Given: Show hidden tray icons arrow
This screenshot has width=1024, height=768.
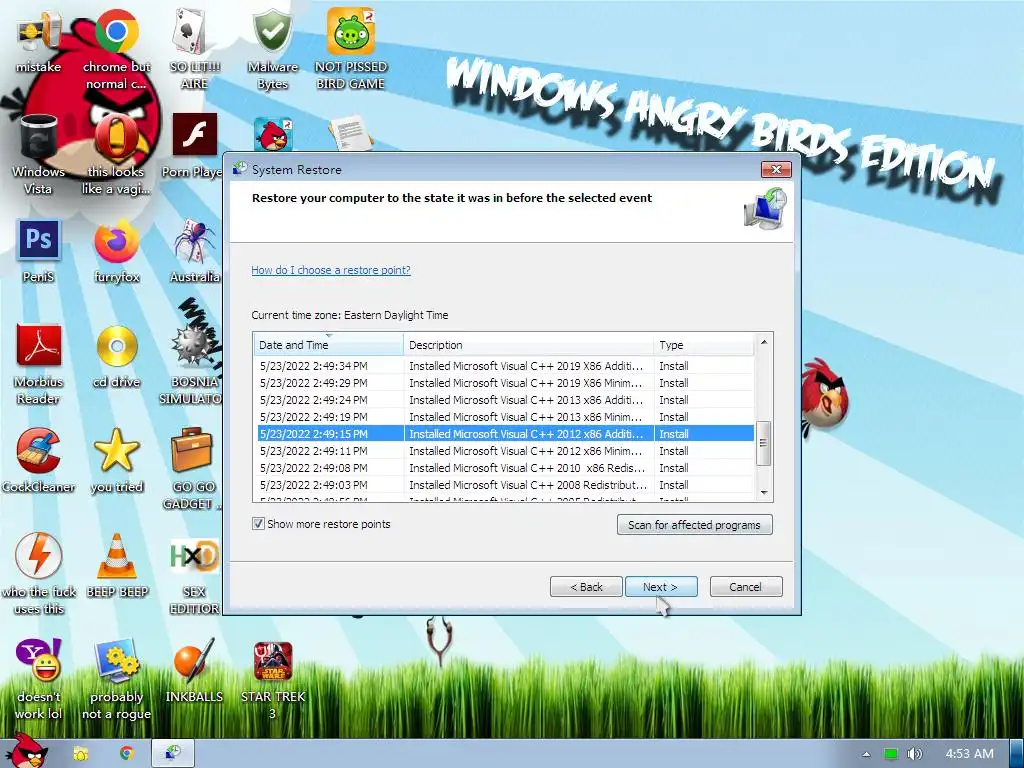Looking at the screenshot, I should coord(866,754).
